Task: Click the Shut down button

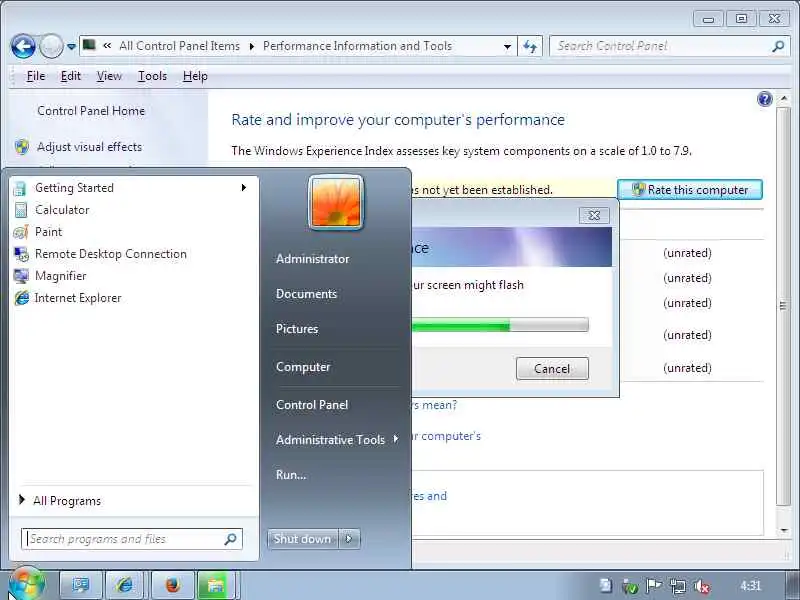Action: 303,539
